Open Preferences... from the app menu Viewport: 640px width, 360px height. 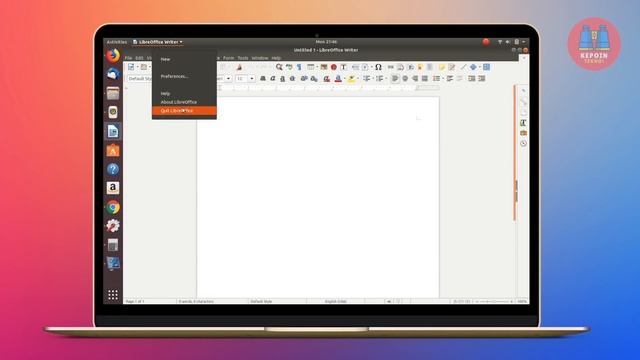click(174, 76)
